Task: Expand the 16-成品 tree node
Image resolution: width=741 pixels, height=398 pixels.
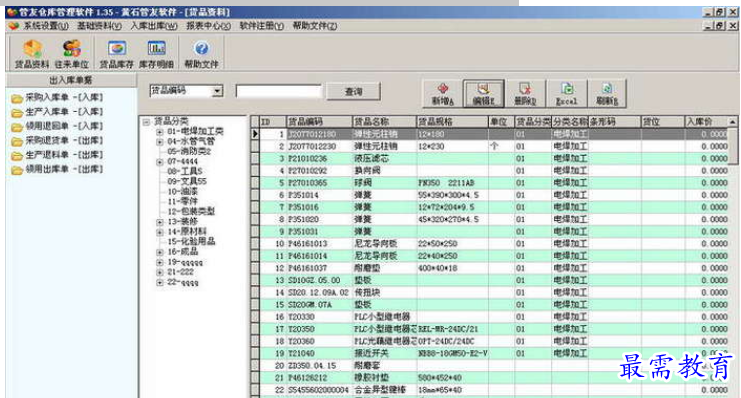Action: pos(160,252)
